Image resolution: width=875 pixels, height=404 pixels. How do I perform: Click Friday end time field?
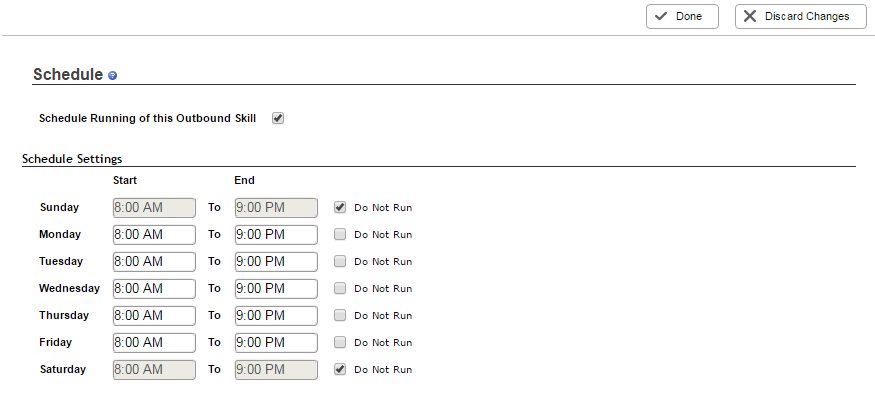click(276, 343)
